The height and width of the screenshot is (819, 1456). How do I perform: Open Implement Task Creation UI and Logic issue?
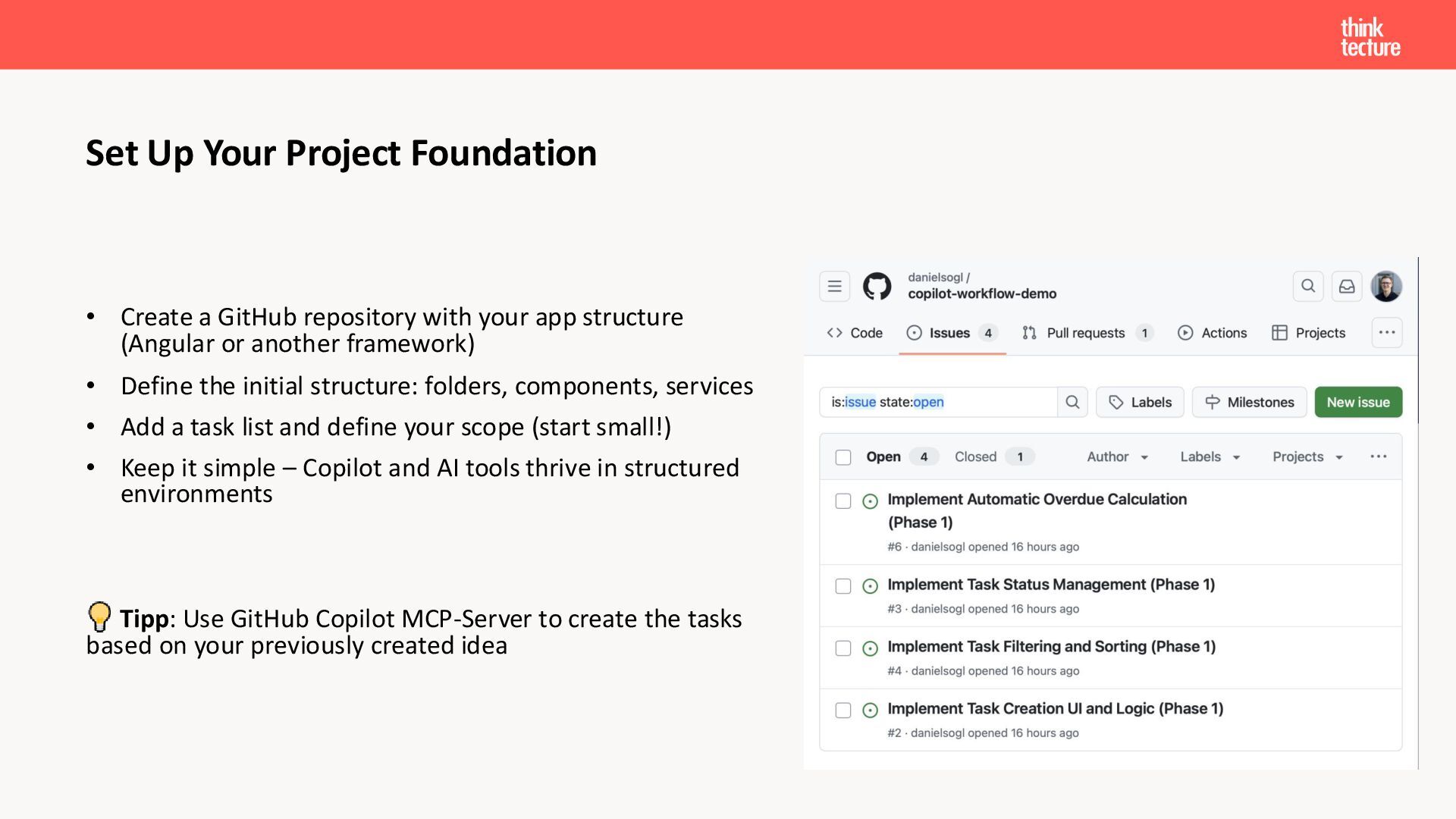[1055, 708]
